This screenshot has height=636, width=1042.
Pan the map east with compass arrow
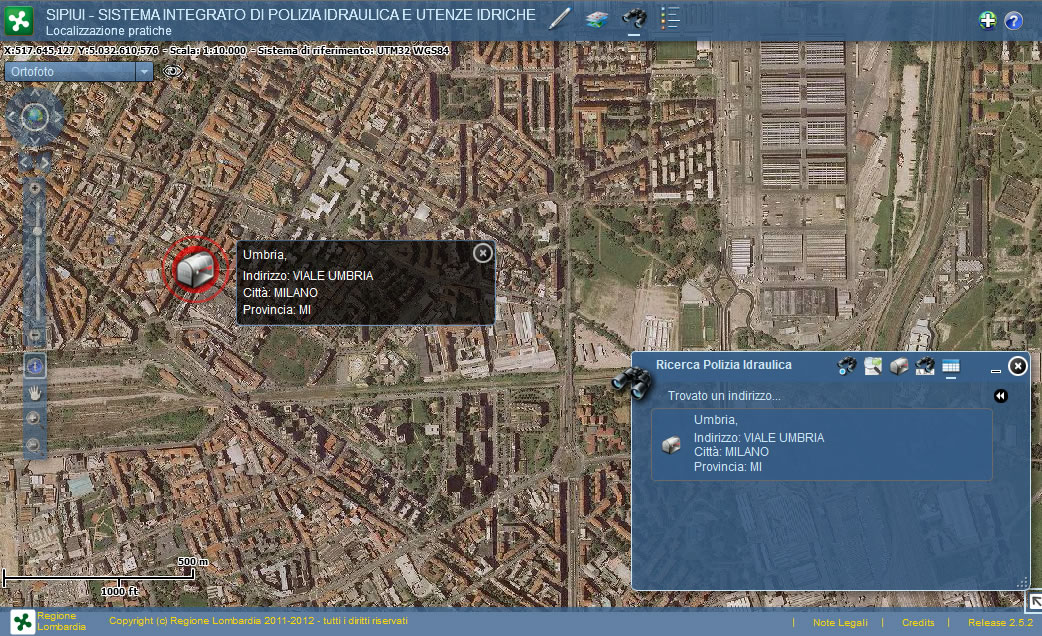58,118
